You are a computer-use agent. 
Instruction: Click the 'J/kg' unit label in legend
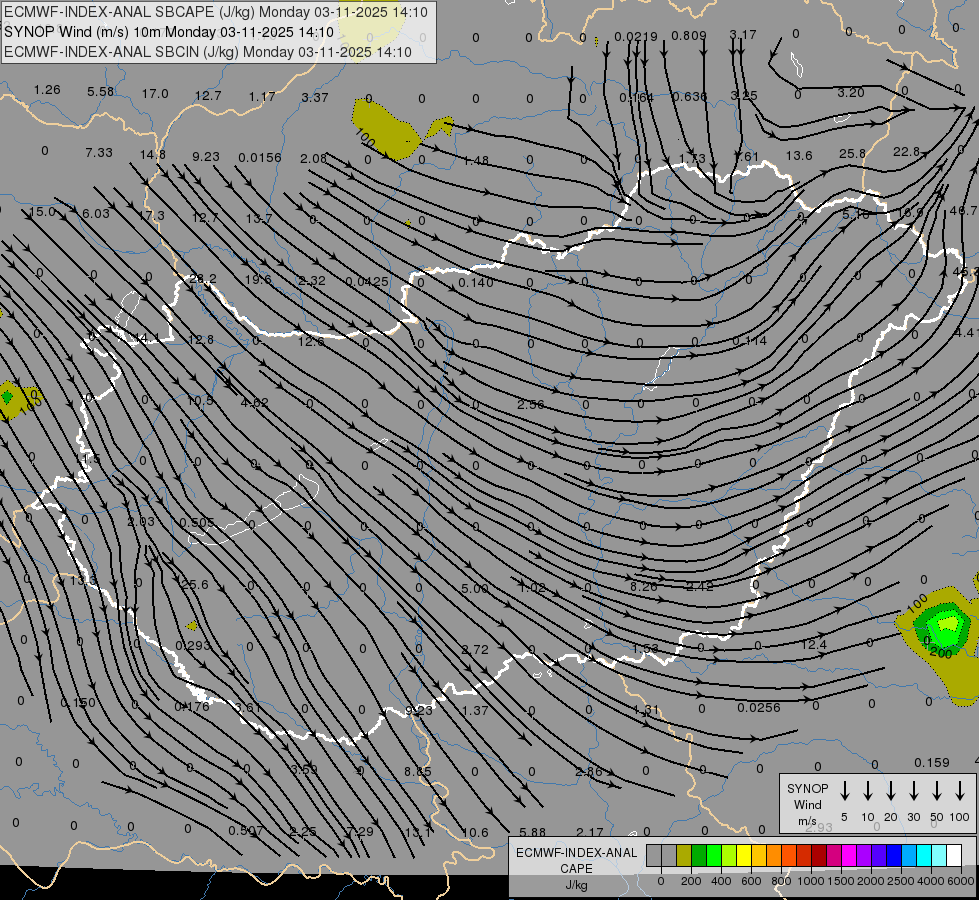coord(576,885)
